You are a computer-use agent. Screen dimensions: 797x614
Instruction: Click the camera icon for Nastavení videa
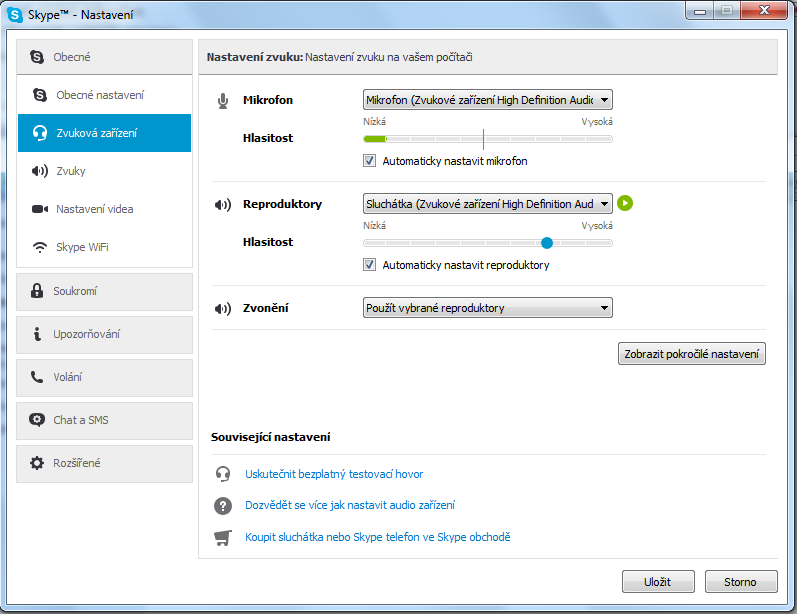point(40,209)
